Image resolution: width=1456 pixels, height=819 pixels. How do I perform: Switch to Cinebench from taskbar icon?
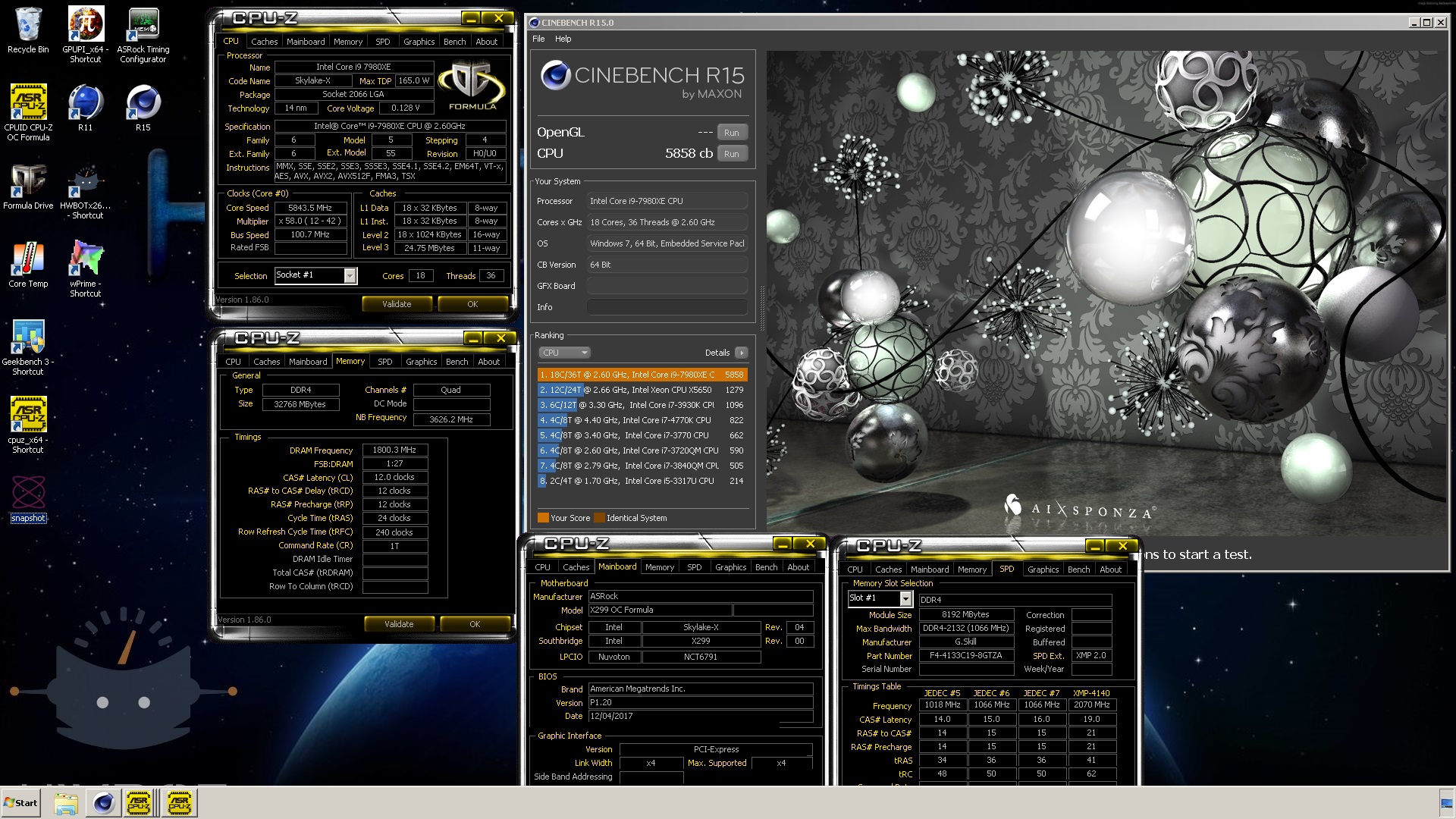pyautogui.click(x=103, y=803)
